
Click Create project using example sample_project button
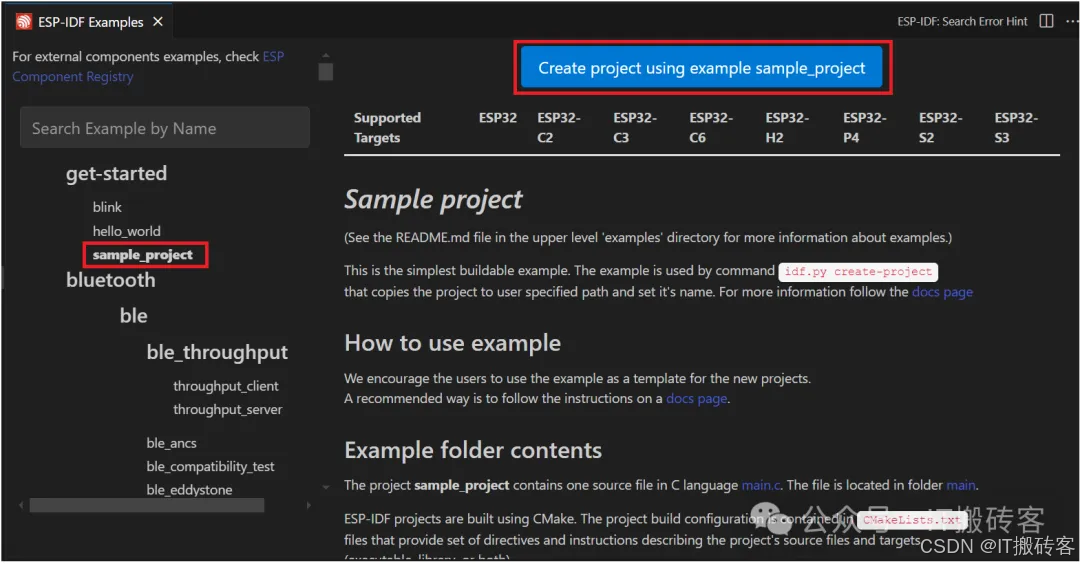[702, 67]
